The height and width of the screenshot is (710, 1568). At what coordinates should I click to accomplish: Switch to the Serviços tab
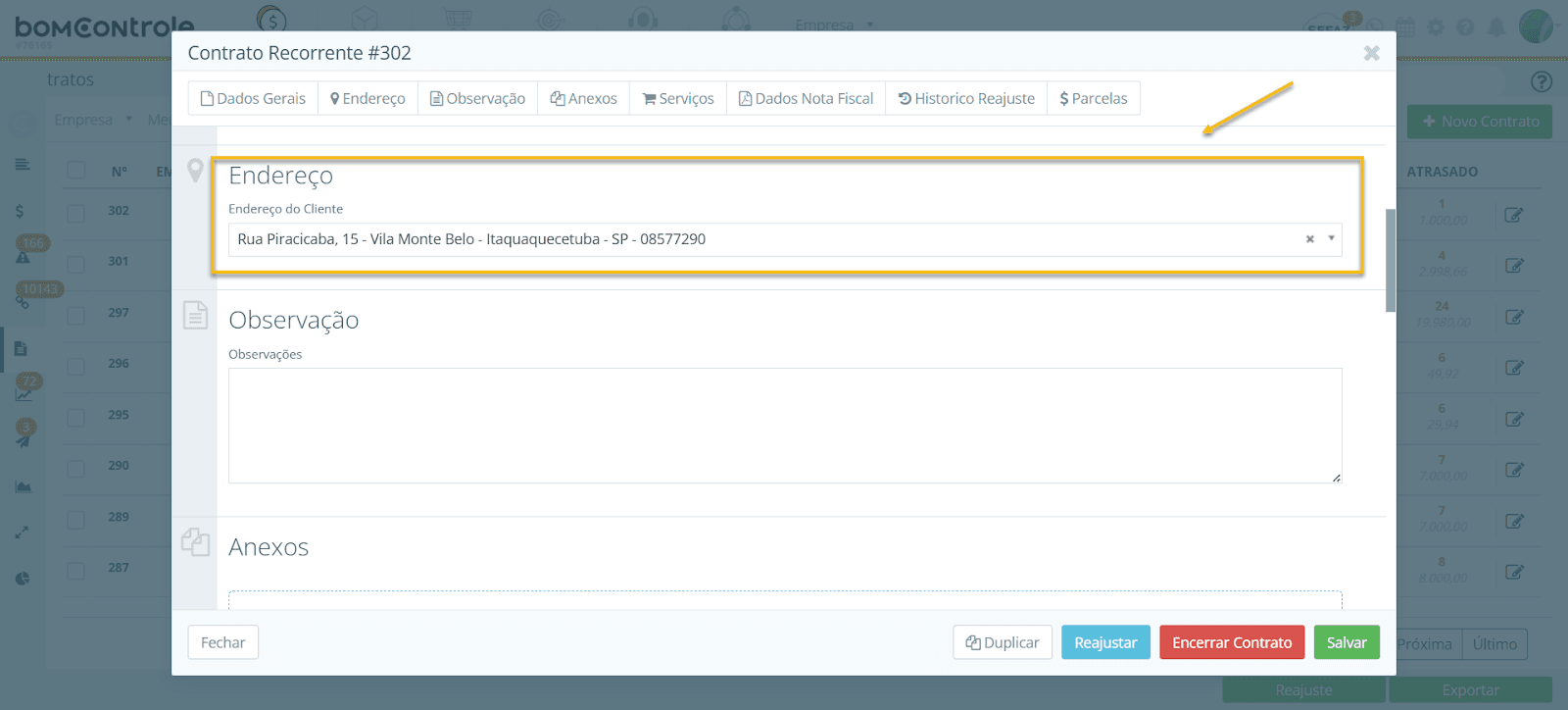tap(678, 98)
